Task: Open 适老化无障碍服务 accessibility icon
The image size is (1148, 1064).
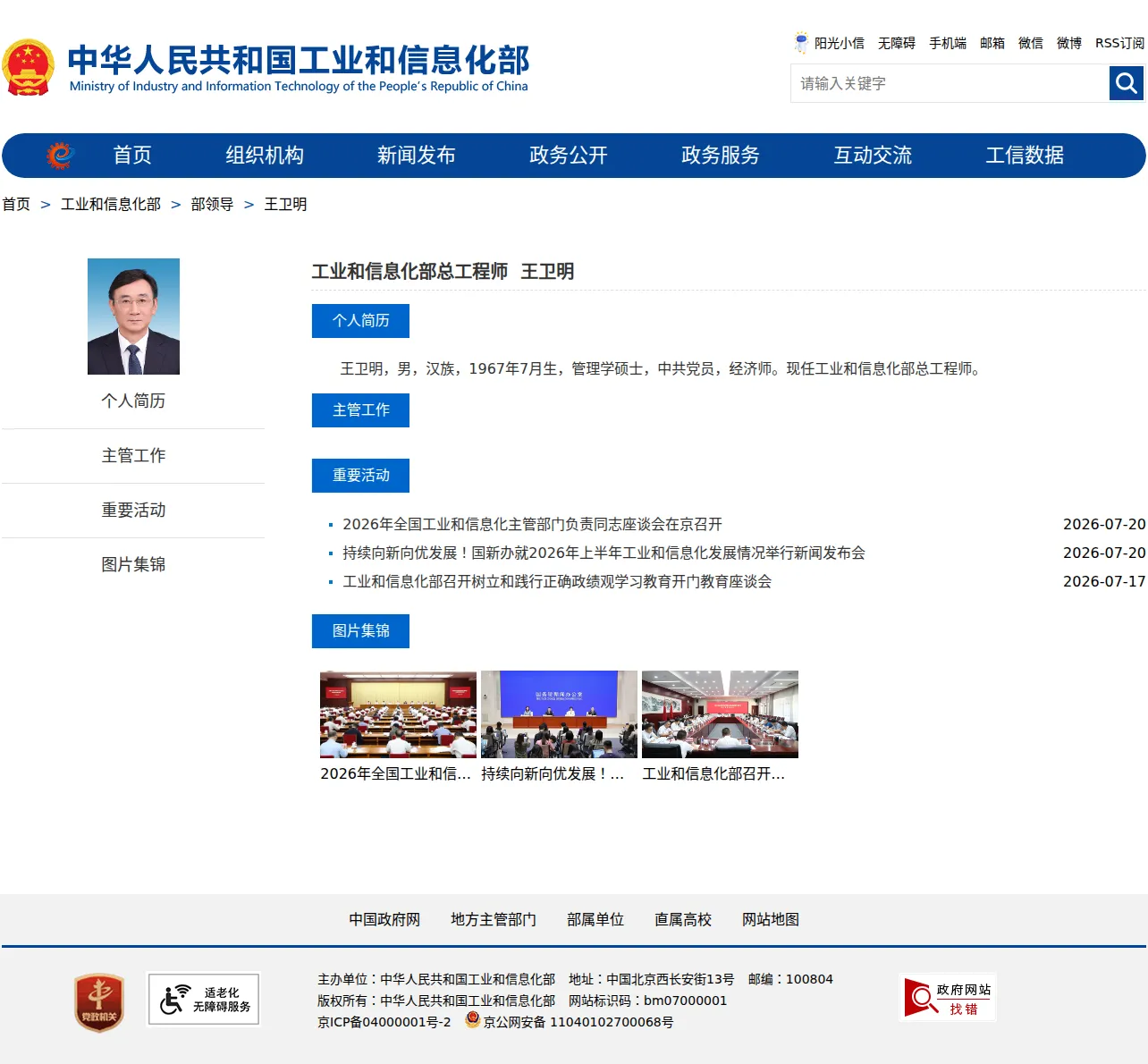Action: (204, 1000)
